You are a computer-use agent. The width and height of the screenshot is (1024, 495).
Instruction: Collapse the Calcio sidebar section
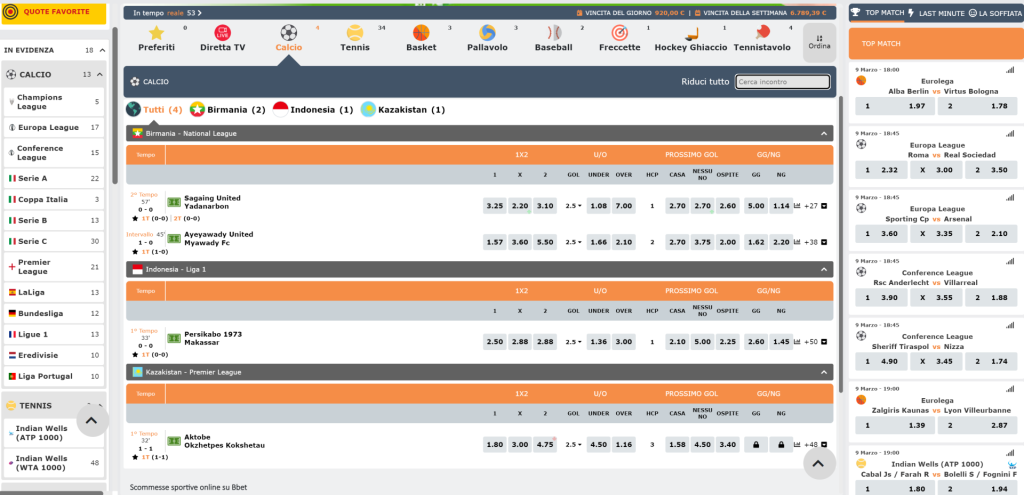(x=100, y=74)
